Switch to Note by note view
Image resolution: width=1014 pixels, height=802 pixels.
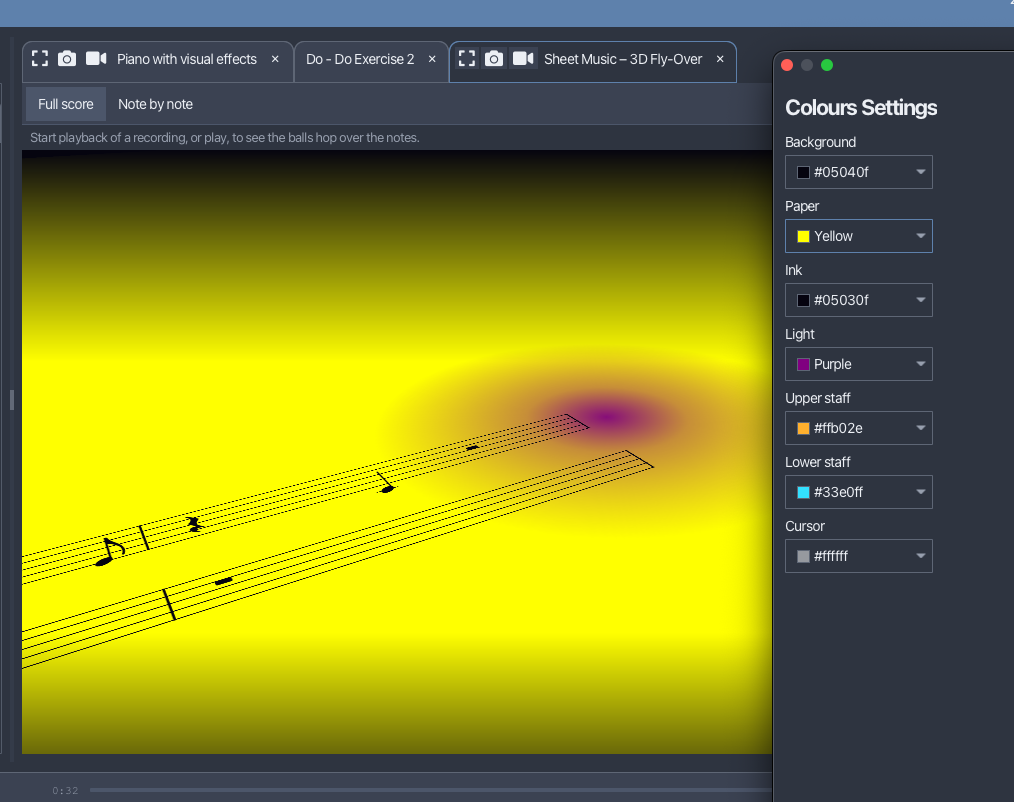point(155,104)
